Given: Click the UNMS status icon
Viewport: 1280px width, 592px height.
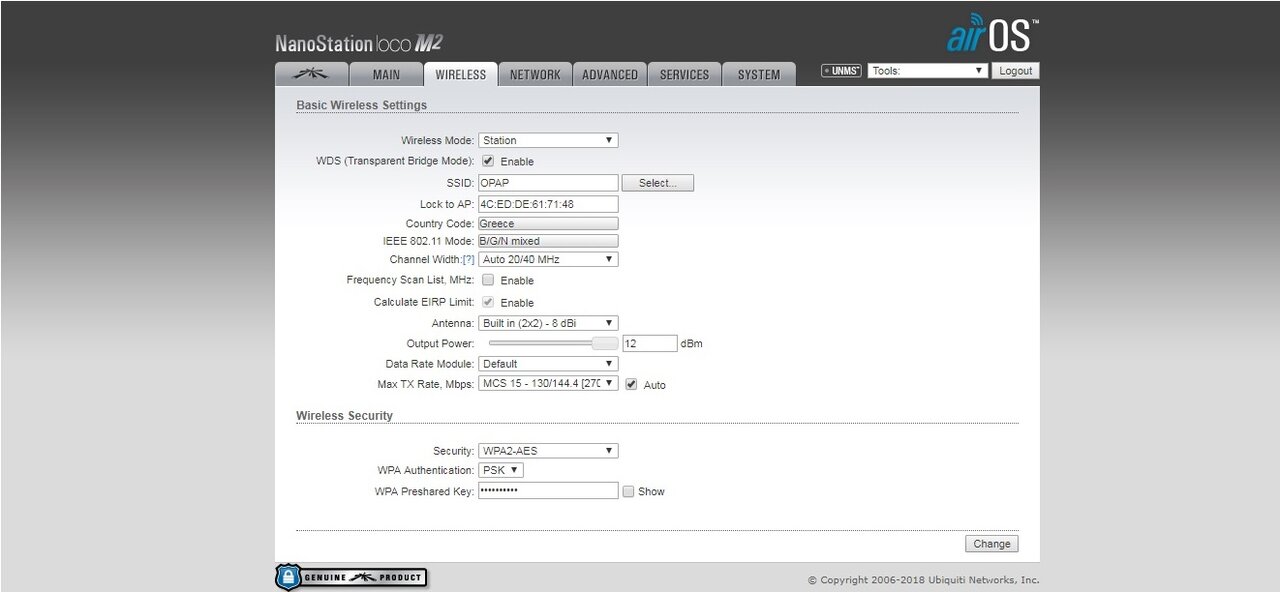Looking at the screenshot, I should pyautogui.click(x=841, y=71).
